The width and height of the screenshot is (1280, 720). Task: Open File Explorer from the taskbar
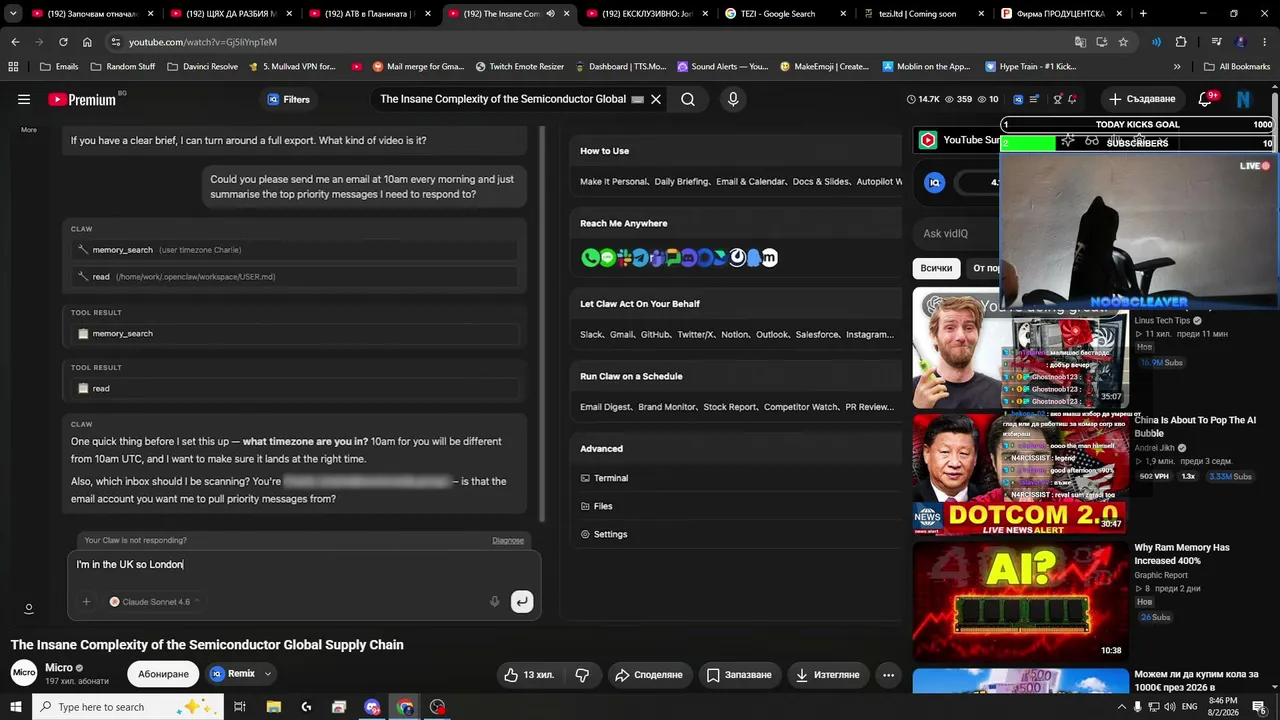[273, 707]
